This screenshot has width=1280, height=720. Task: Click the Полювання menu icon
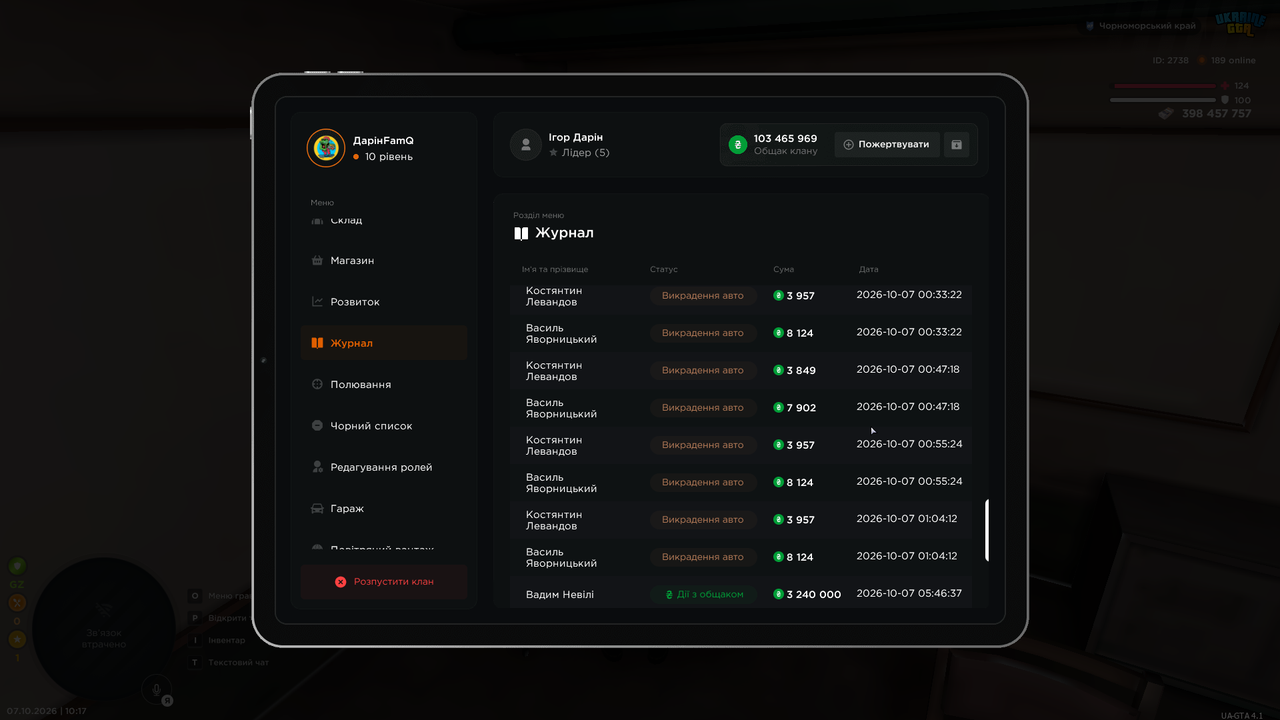[x=317, y=385]
